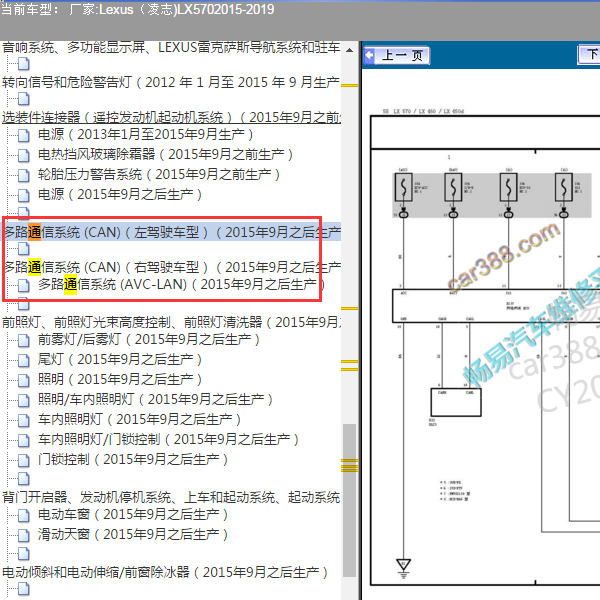Viewport: 600px width, 600px height.
Task: Click page icon beside 电动车窗
Action: [x=24, y=515]
